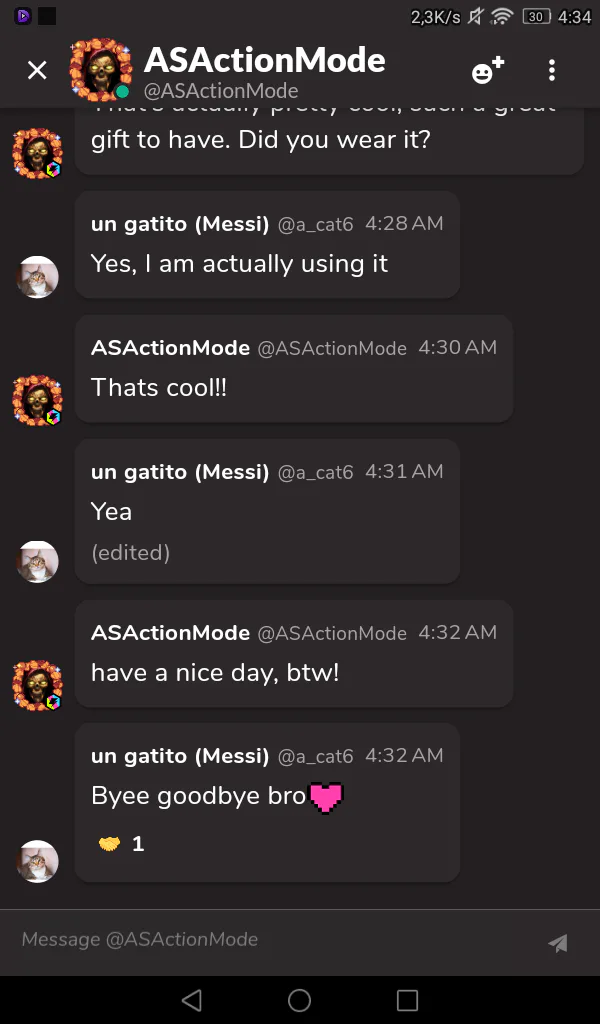Tap the Android recent apps square
This screenshot has height=1024, width=600.
click(407, 999)
